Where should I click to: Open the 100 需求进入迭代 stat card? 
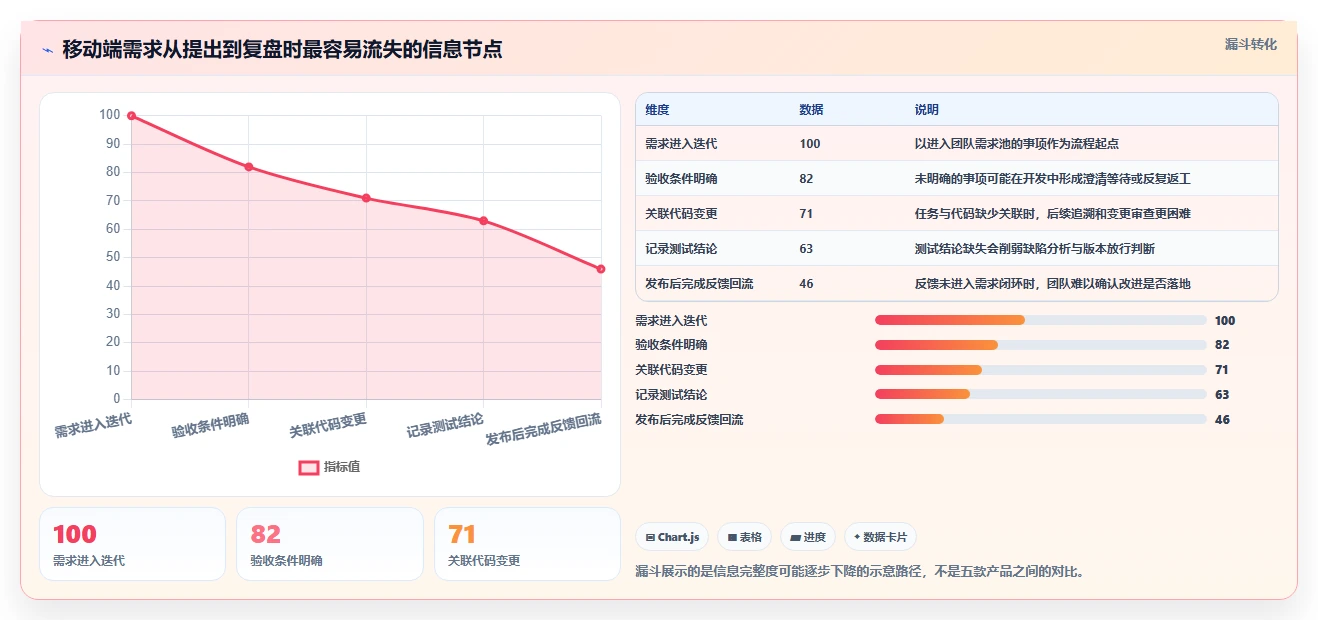(132, 544)
